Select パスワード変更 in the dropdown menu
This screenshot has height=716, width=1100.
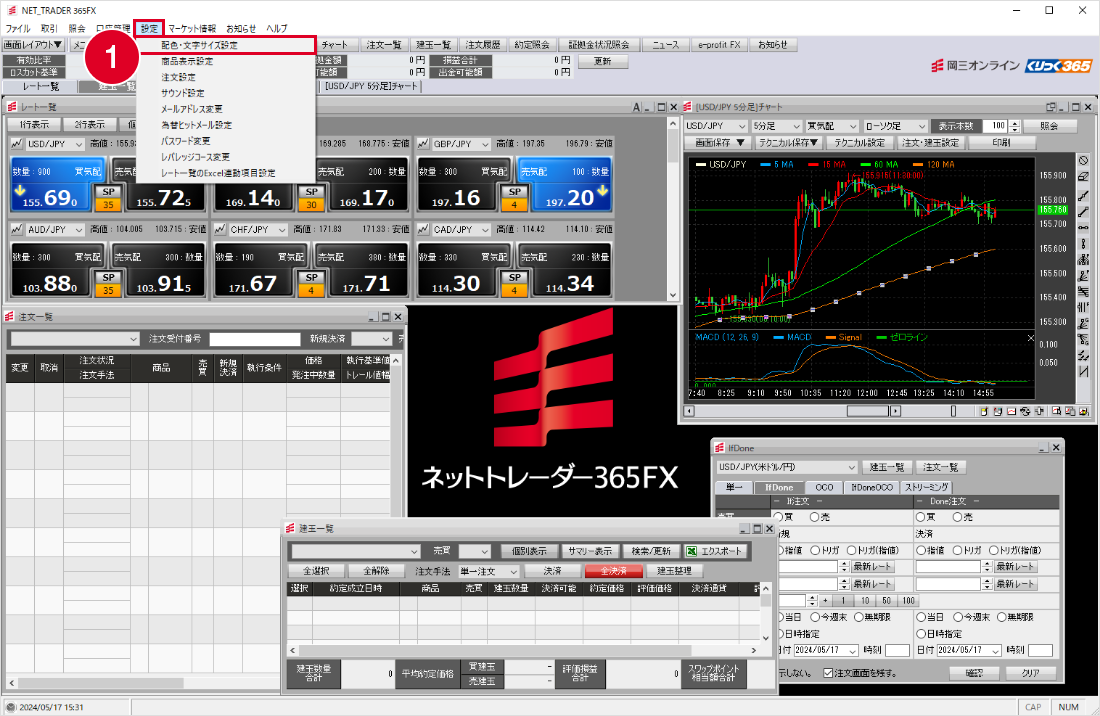185,141
